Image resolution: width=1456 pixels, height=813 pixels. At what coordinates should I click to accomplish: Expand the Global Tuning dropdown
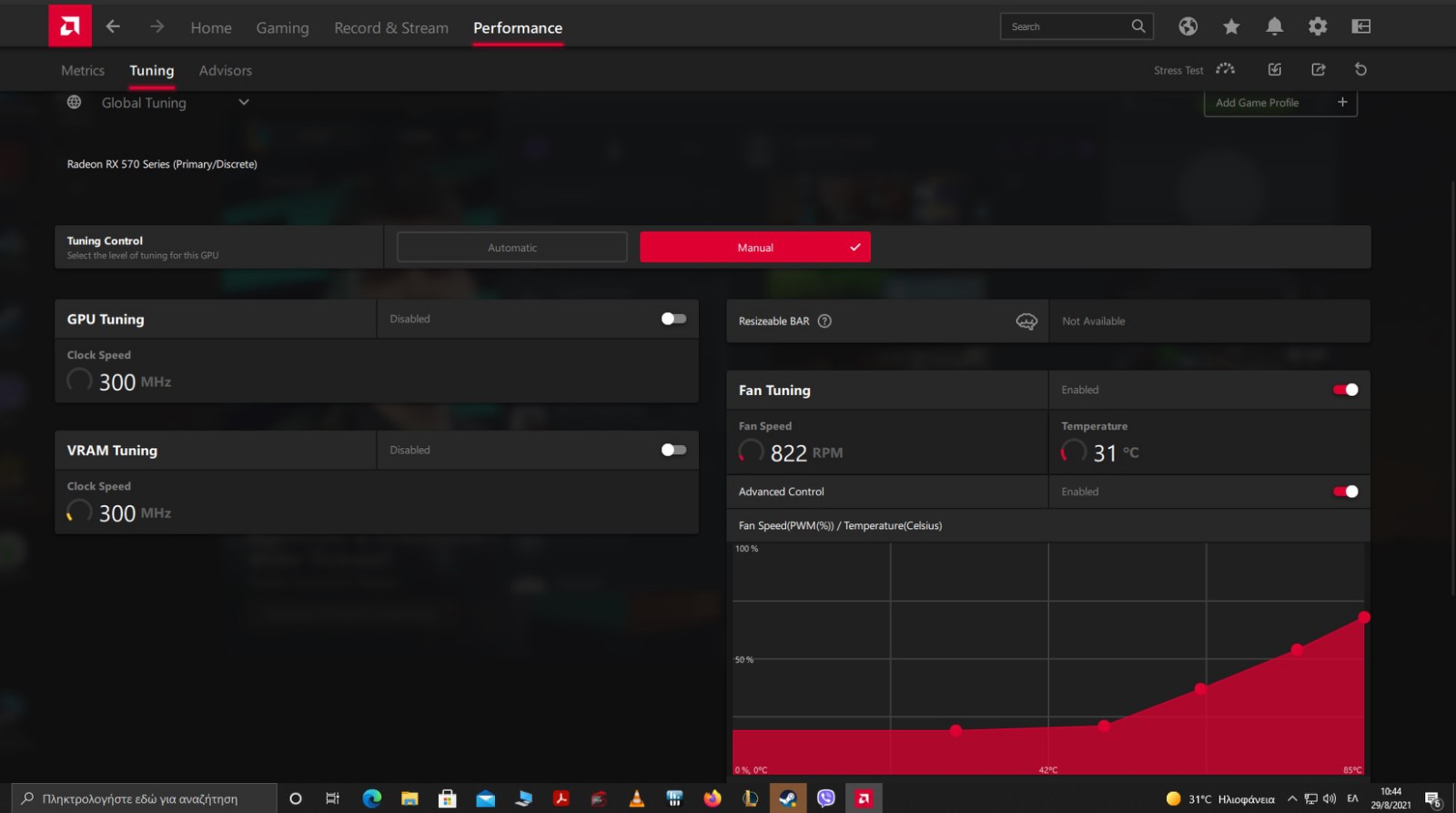click(x=243, y=103)
